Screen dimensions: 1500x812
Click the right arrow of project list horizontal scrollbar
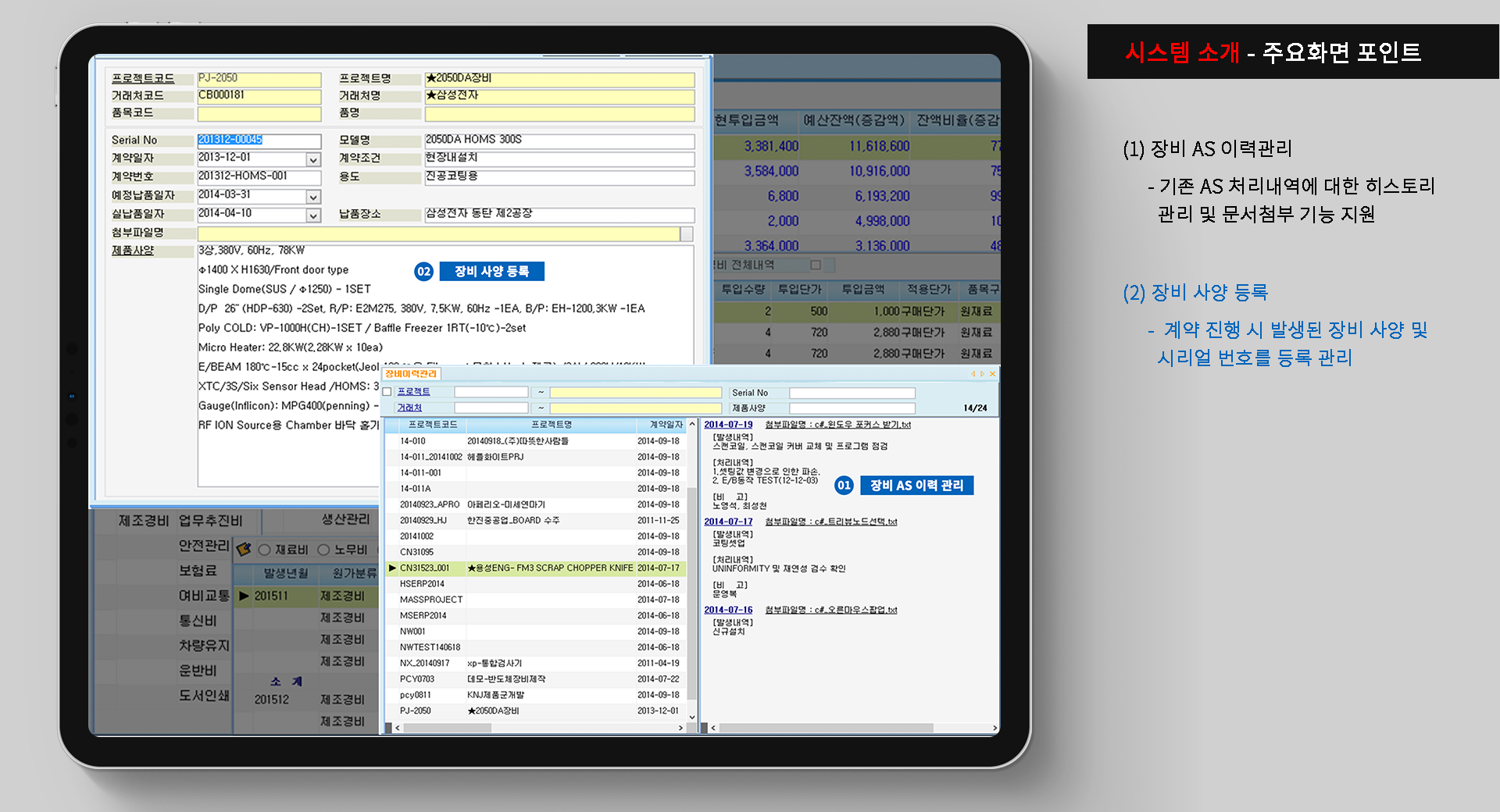pos(680,728)
